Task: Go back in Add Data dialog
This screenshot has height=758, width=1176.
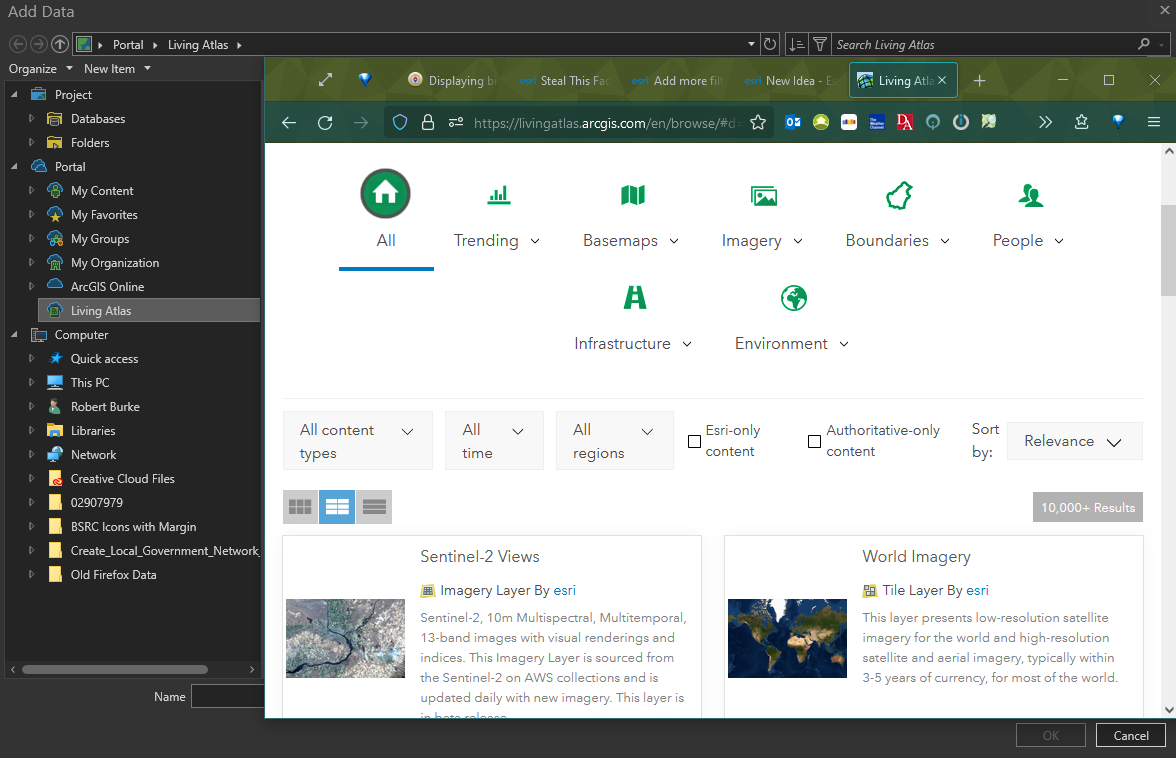Action: [x=19, y=44]
